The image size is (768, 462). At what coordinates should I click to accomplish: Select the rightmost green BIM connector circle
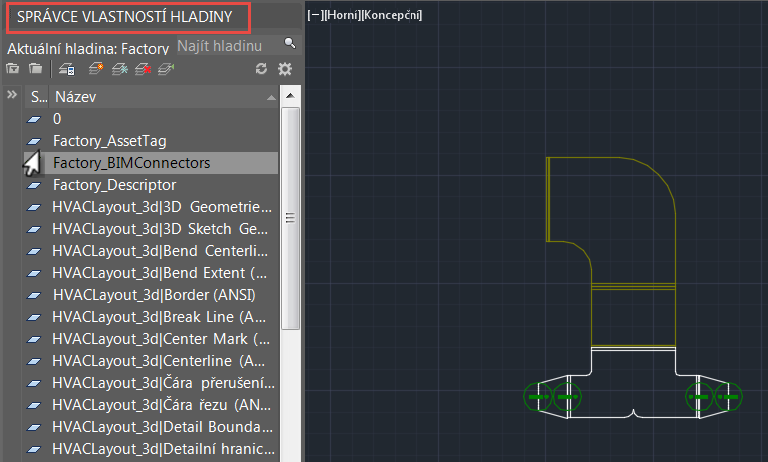click(x=728, y=396)
